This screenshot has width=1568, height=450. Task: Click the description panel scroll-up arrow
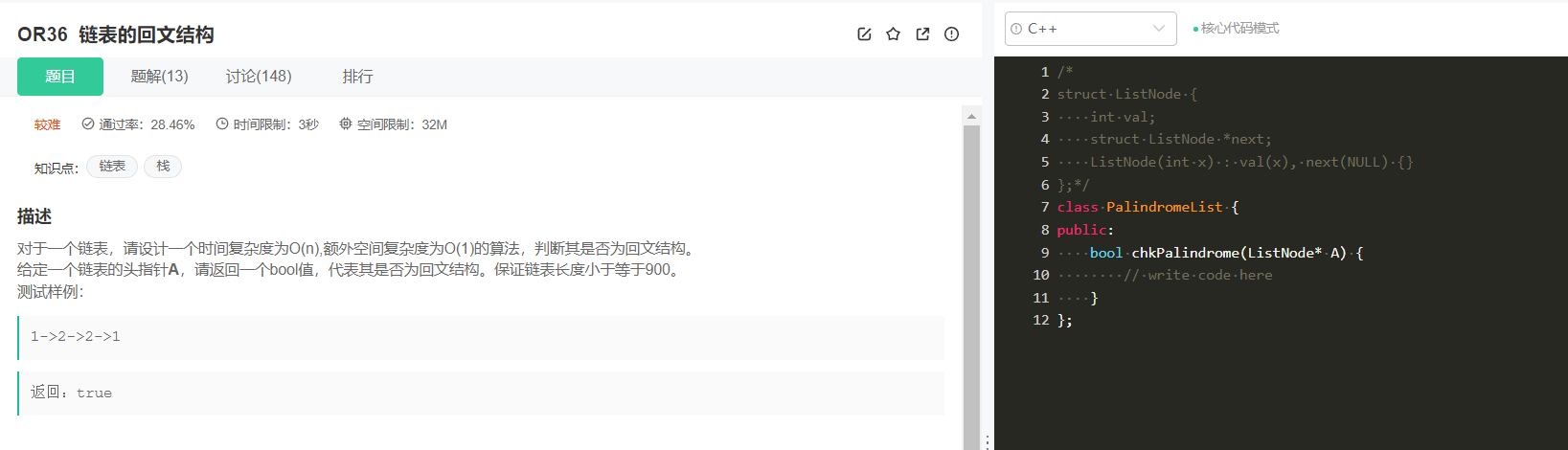coord(971,116)
